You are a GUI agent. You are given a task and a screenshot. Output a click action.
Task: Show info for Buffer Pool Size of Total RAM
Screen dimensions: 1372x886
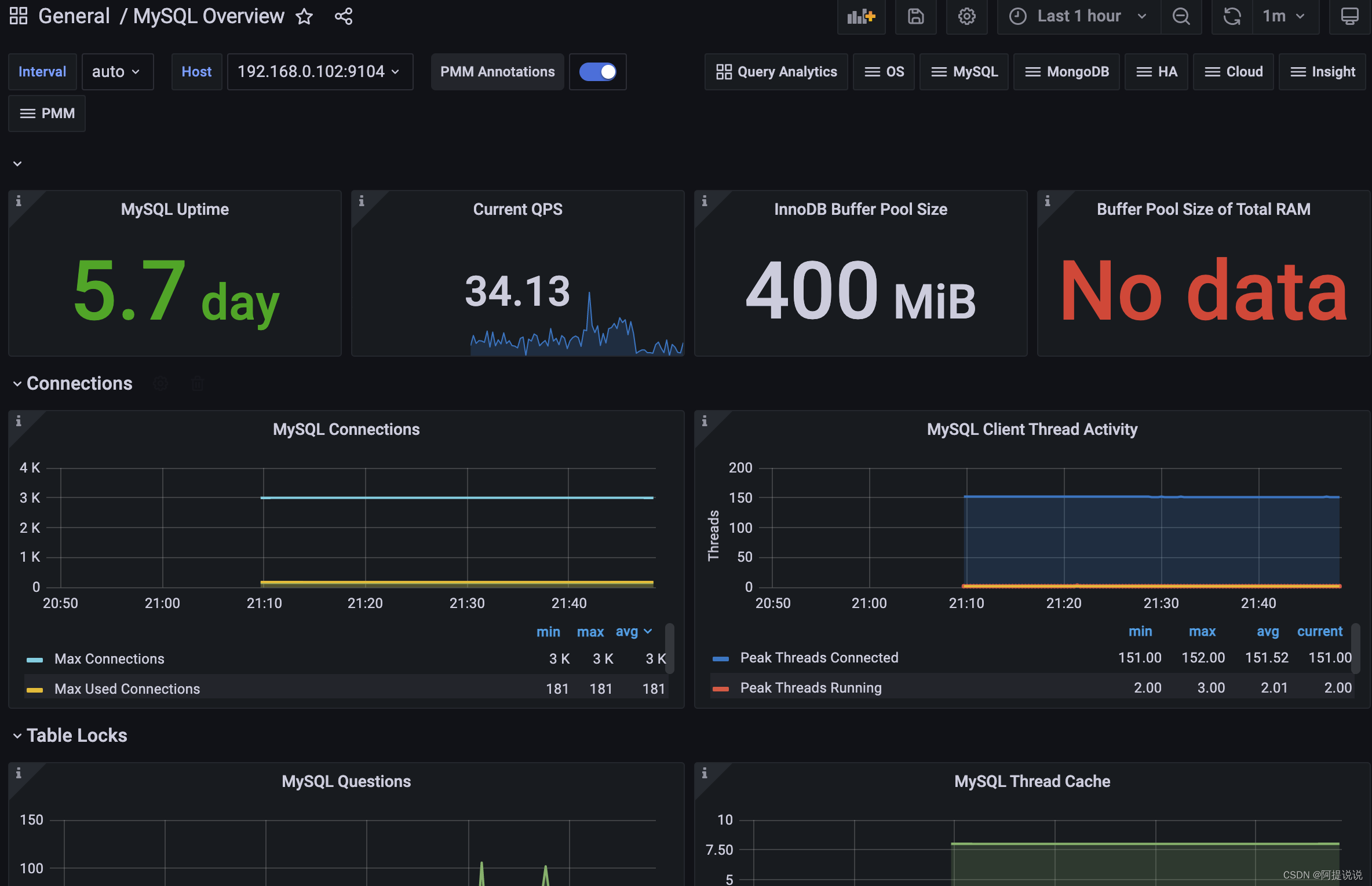[1048, 201]
